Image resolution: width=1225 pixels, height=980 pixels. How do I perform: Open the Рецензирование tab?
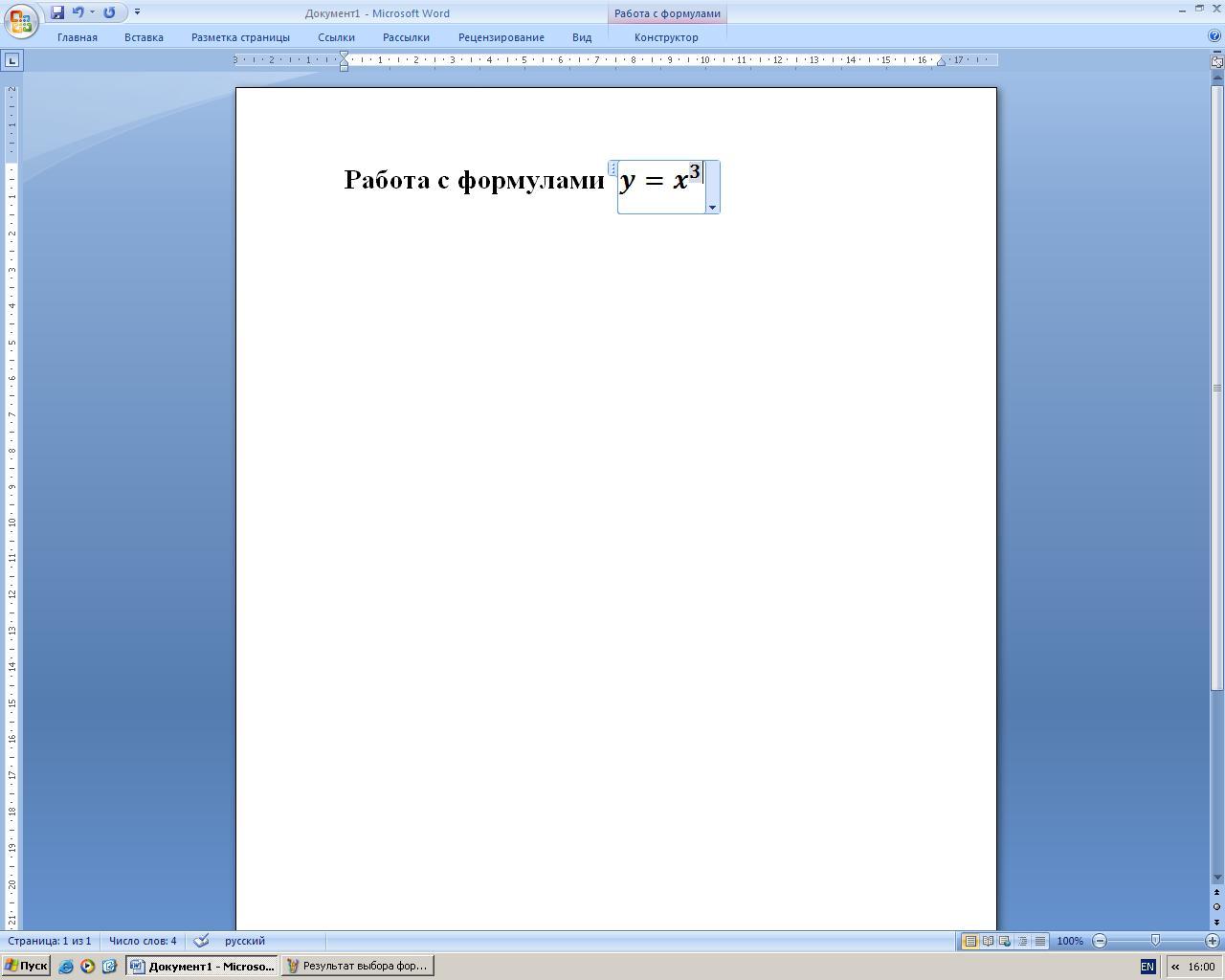click(501, 37)
